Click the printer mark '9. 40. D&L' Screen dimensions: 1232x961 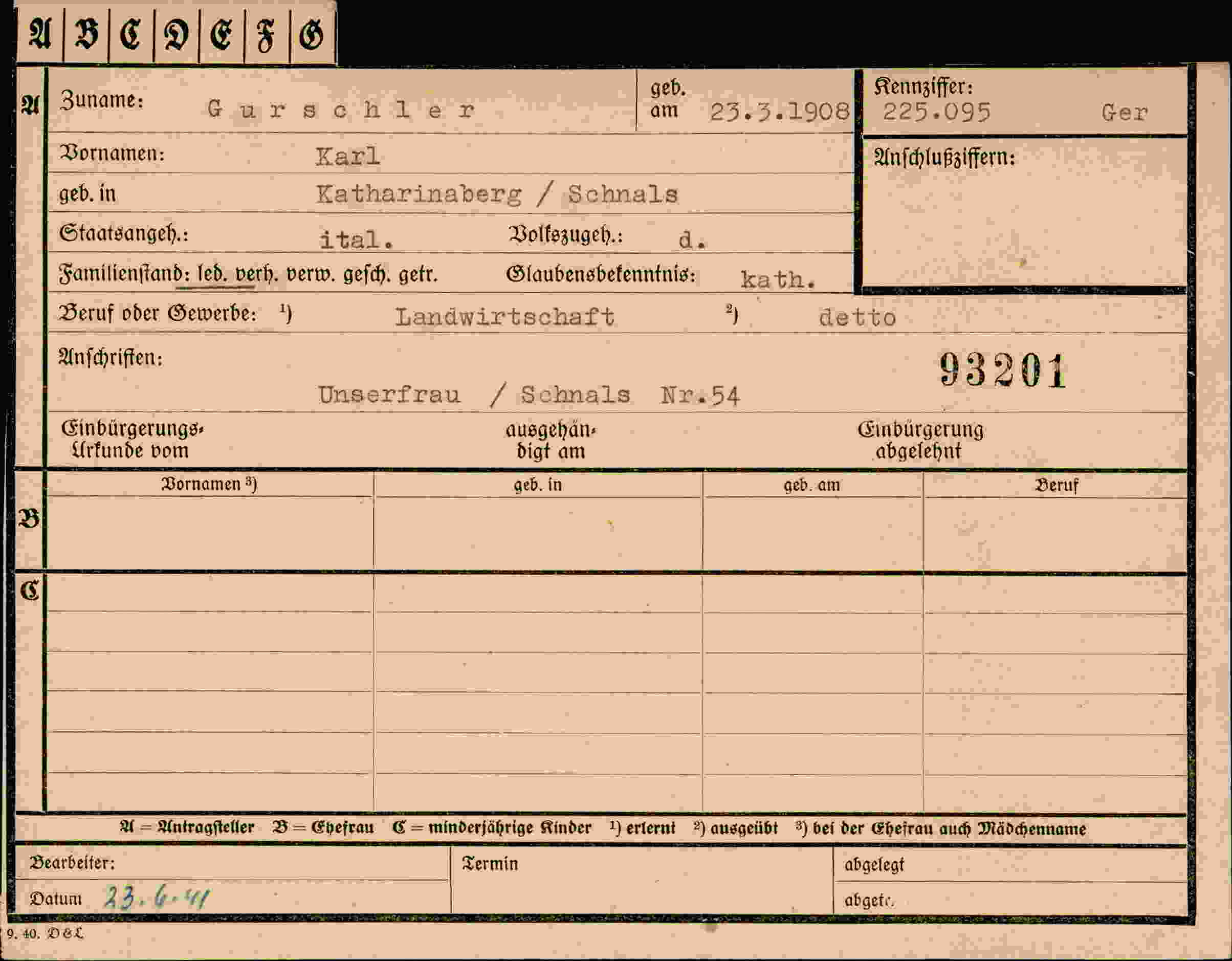pos(45,934)
